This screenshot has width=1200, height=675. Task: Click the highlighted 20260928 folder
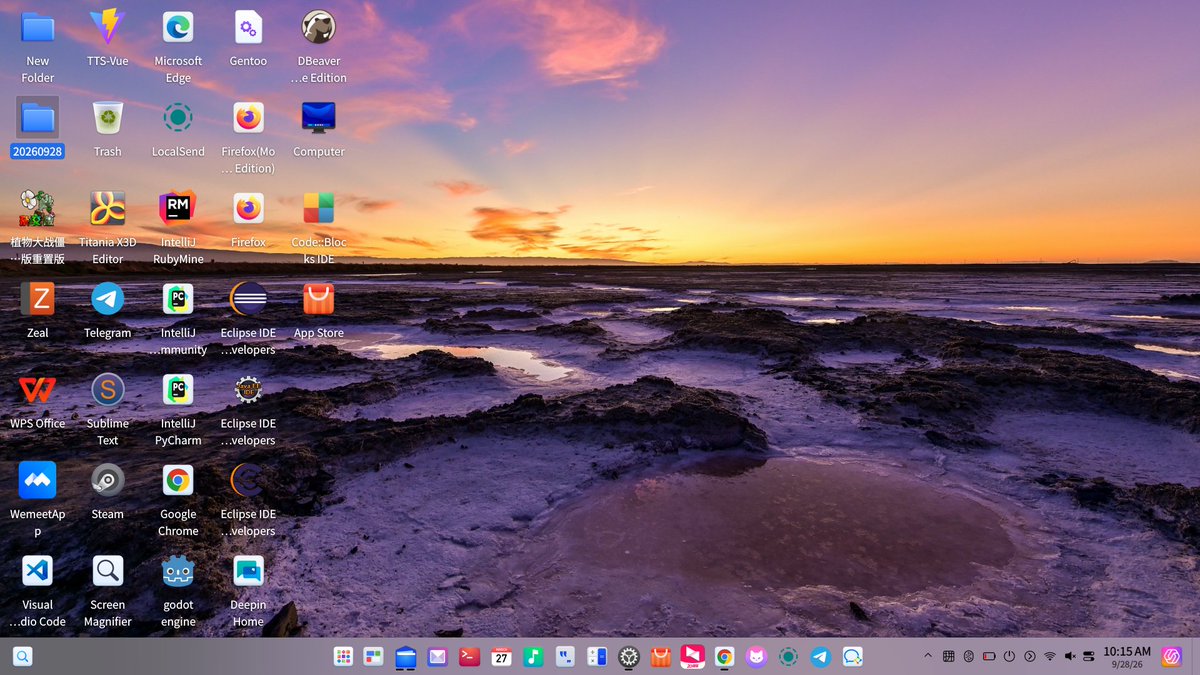(x=38, y=118)
